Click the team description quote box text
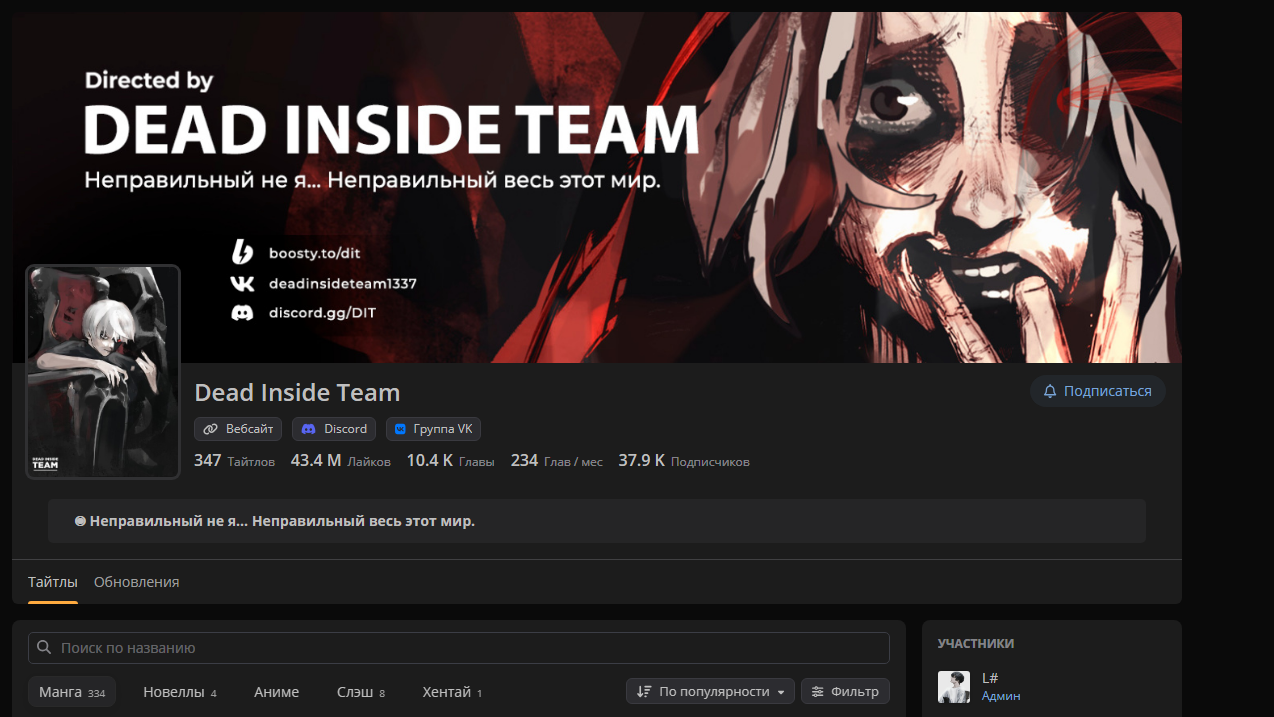The width and height of the screenshot is (1274, 717). click(275, 521)
